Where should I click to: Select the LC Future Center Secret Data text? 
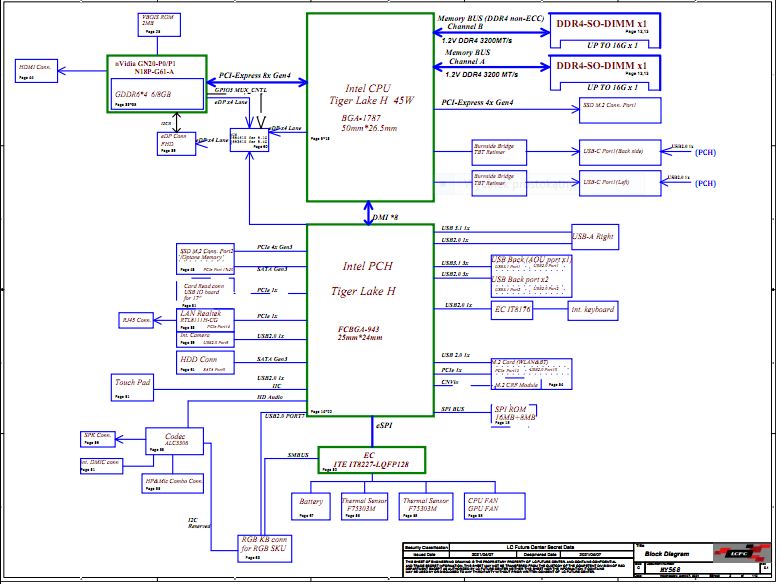[540, 547]
